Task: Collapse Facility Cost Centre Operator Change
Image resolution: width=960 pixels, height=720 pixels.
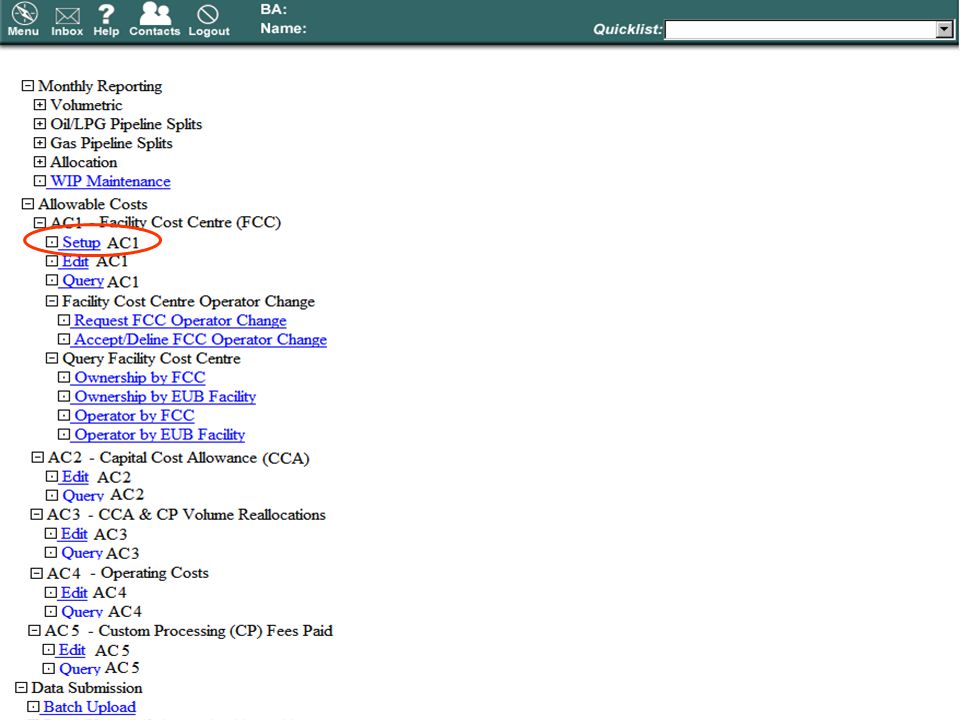Action: pyautogui.click(x=52, y=301)
